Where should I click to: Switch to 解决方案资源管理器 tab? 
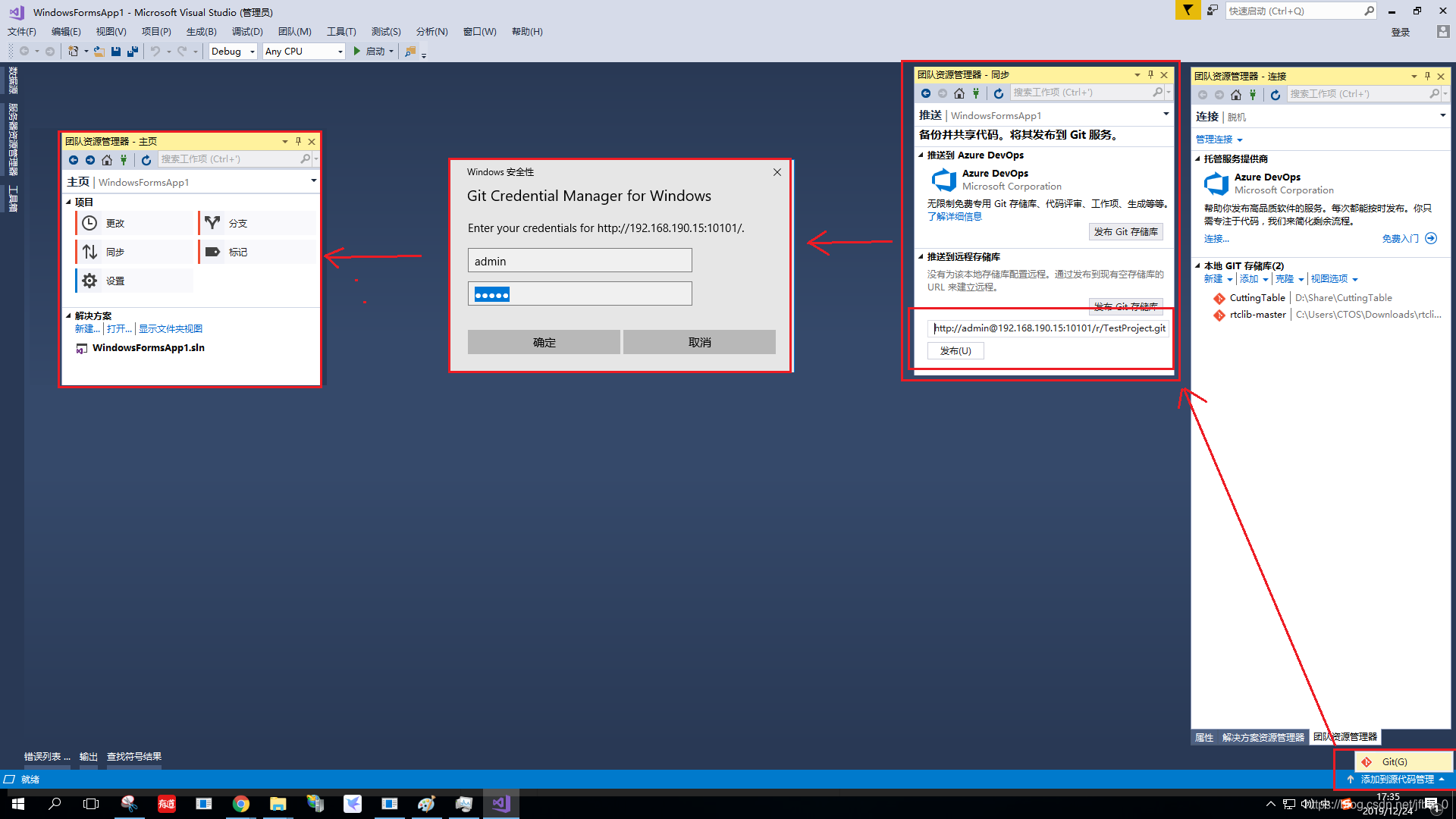pos(1263,738)
